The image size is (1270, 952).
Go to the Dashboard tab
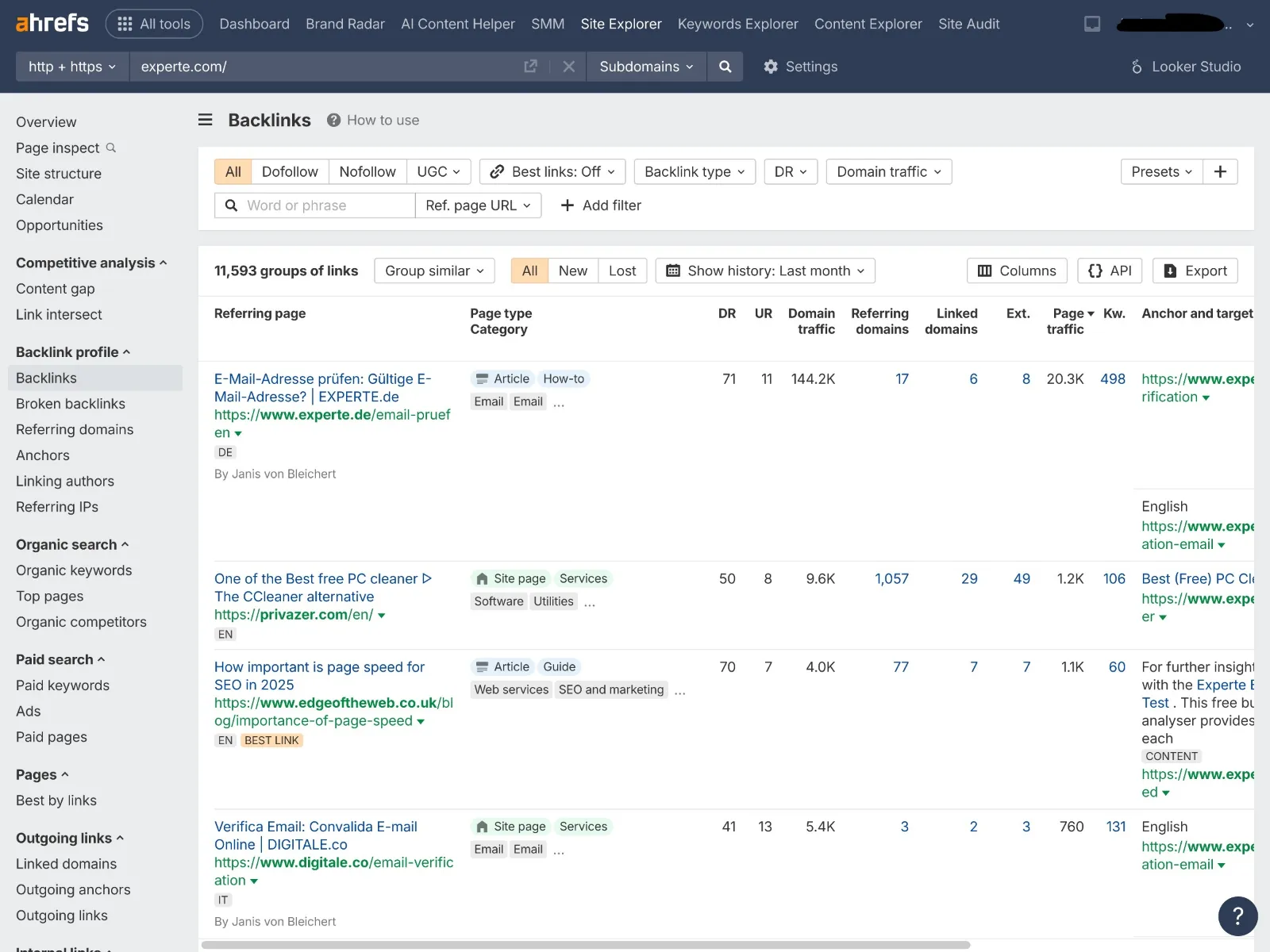255,24
